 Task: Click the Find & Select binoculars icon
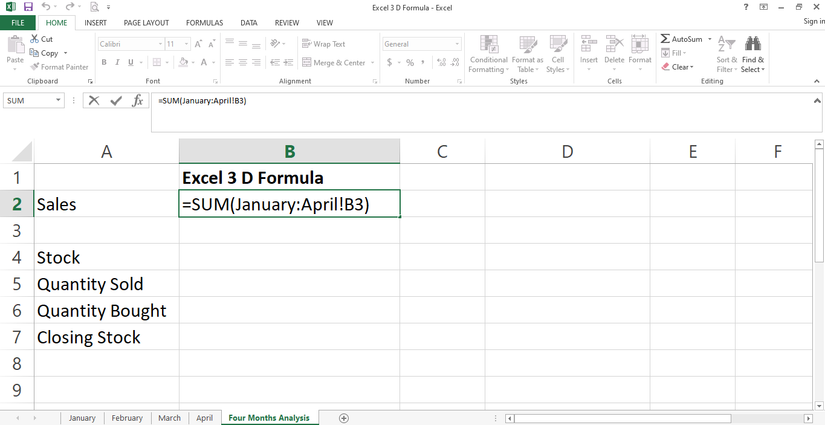752,44
